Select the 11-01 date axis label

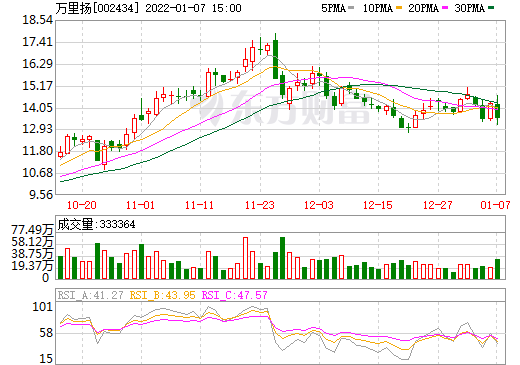point(140,205)
